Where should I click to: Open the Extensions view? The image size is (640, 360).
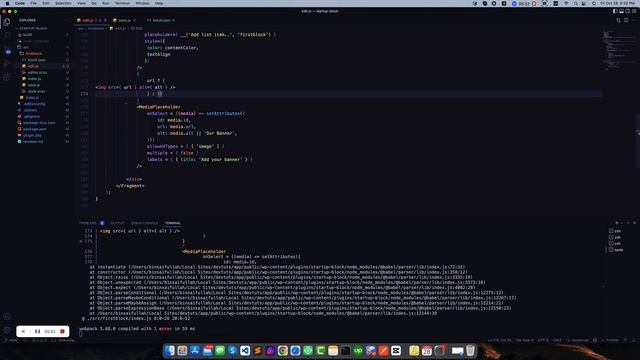coord(7,77)
